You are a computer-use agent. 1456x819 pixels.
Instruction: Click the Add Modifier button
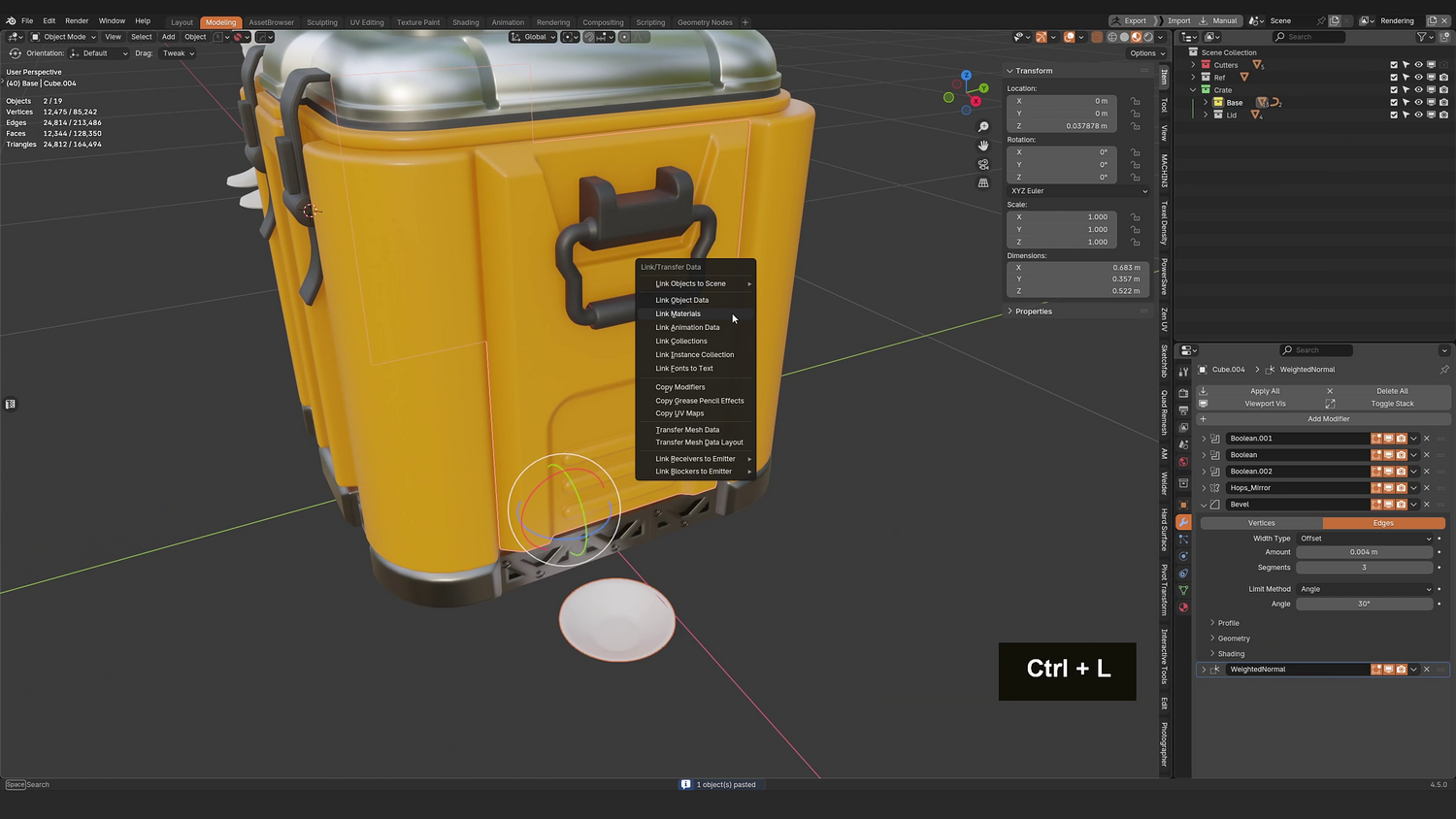click(1324, 419)
